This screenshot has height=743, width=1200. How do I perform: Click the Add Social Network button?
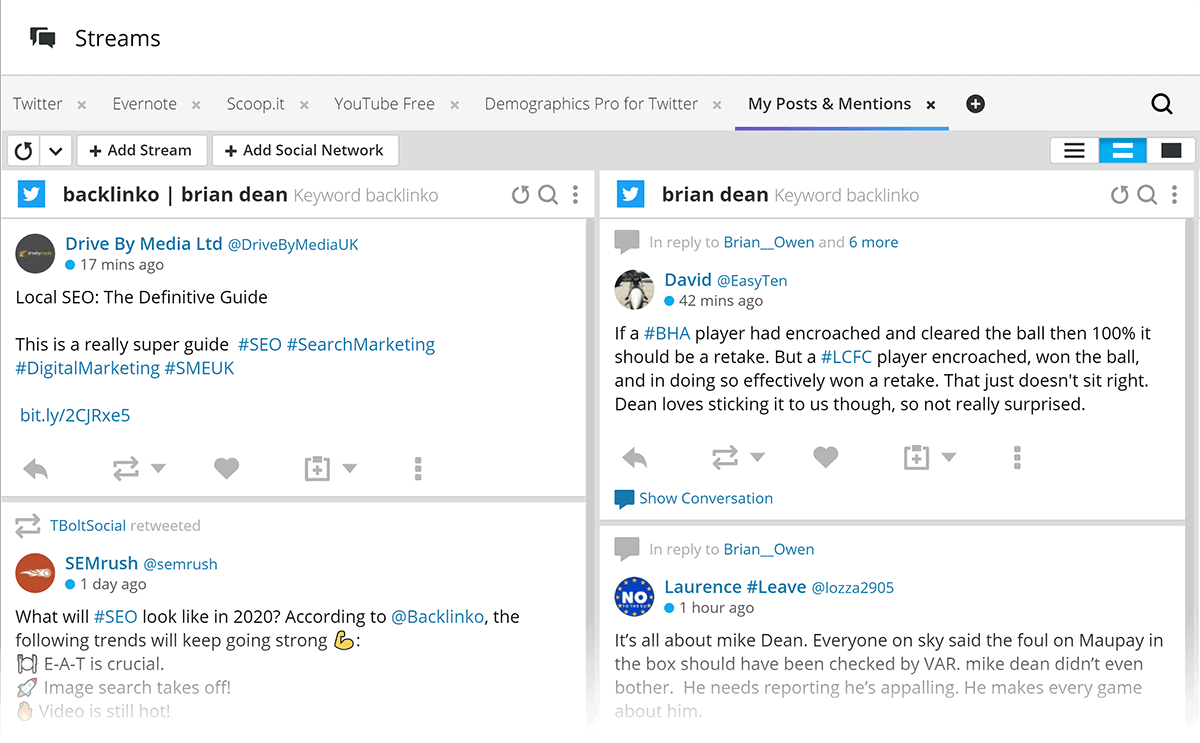click(305, 151)
